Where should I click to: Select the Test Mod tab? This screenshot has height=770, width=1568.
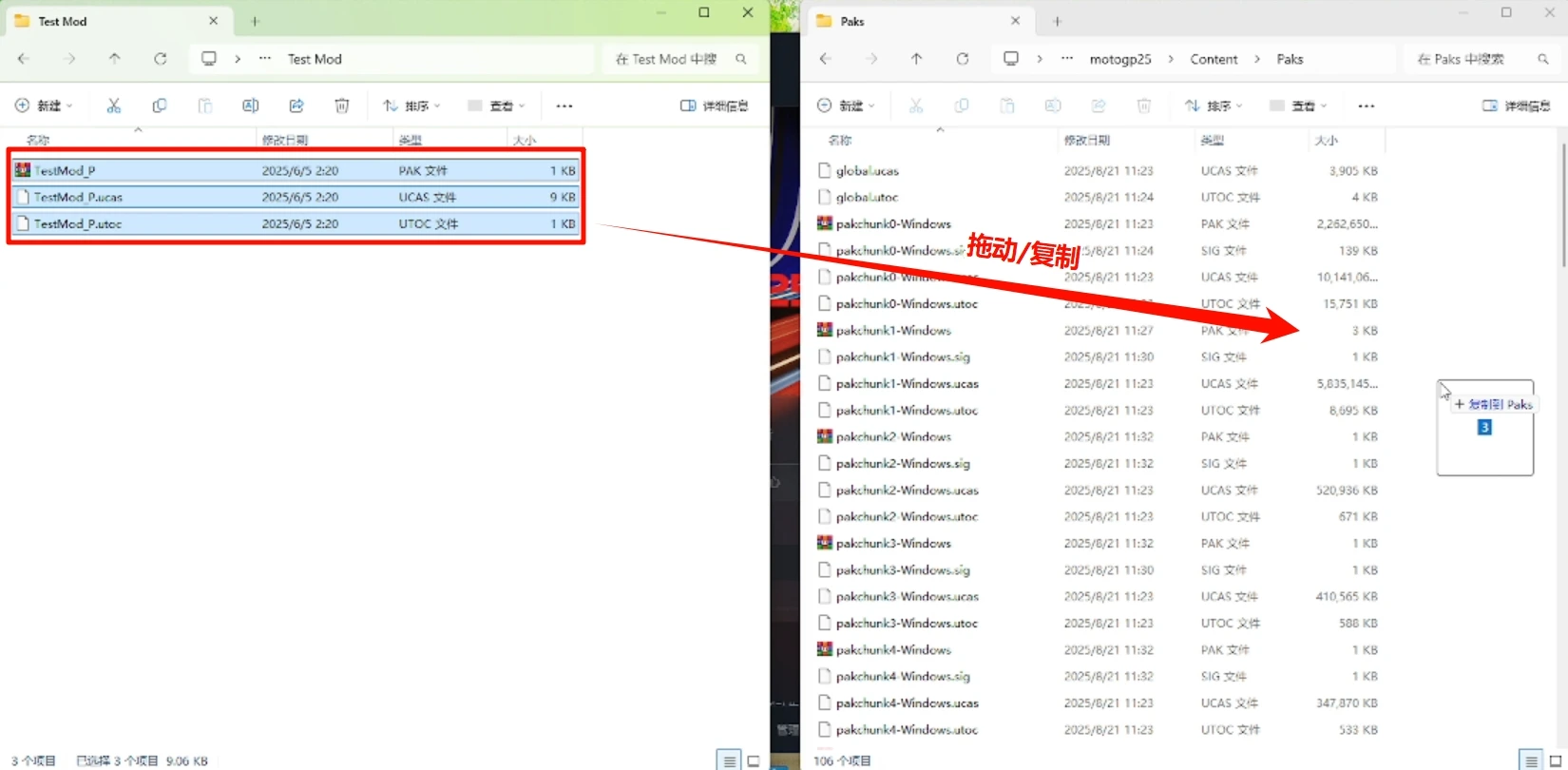click(105, 21)
